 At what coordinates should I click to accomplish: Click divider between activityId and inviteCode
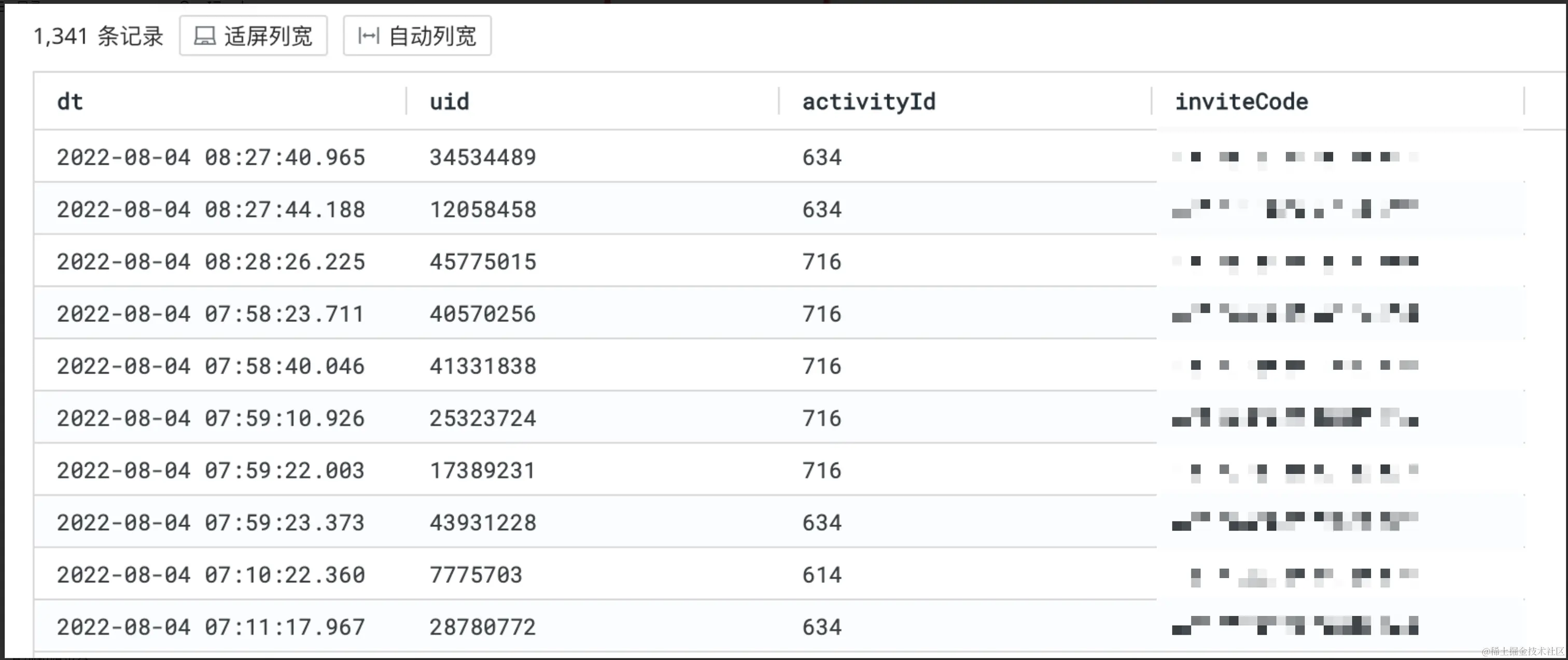pyautogui.click(x=1151, y=101)
